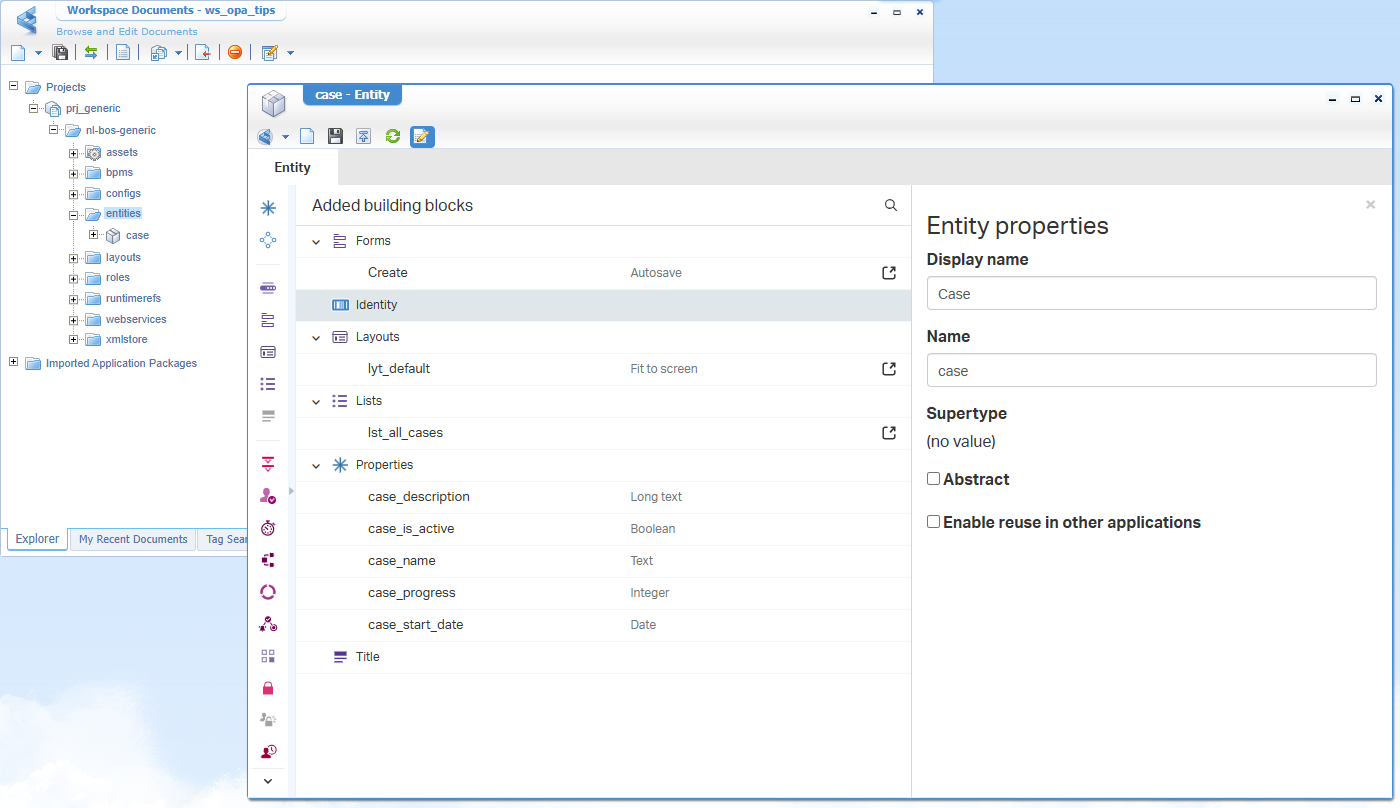
Task: Select the case_description property row
Action: [x=418, y=497]
